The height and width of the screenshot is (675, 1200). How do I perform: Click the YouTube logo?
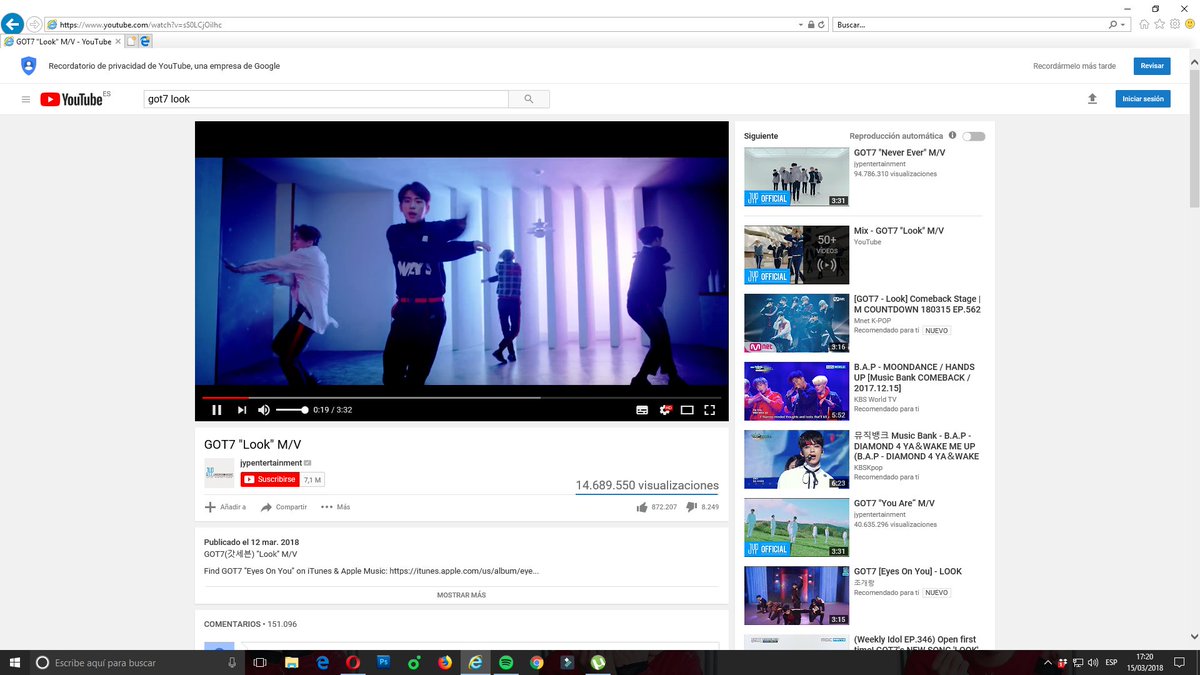[x=75, y=99]
